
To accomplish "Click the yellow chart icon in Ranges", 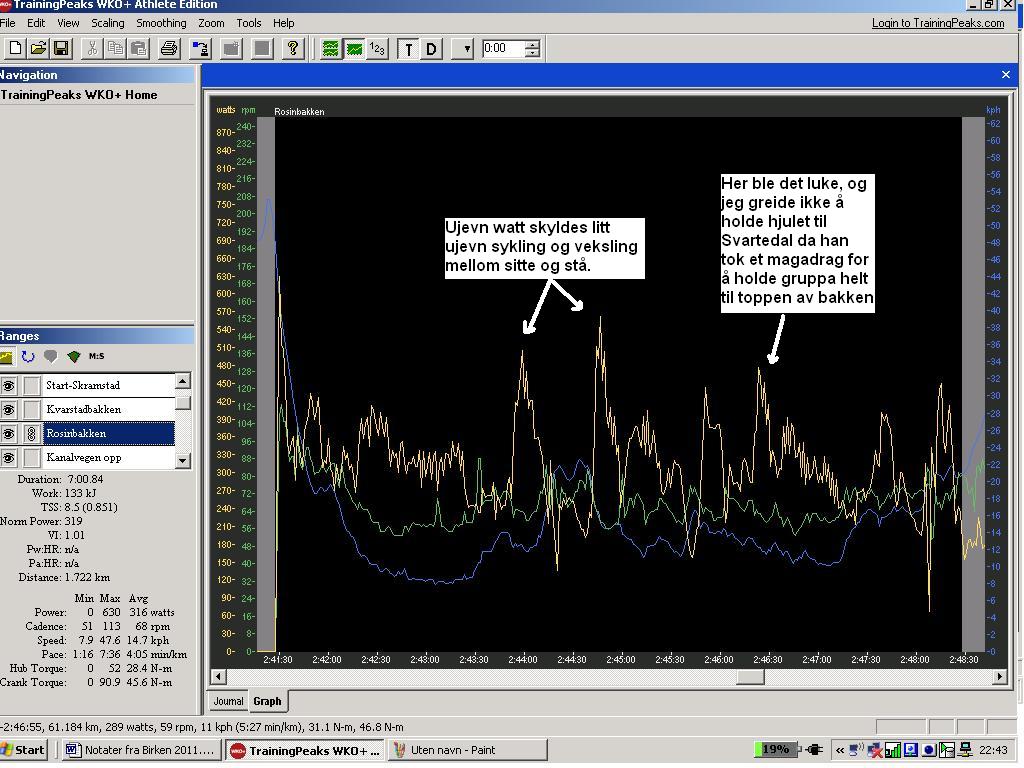I will click(x=6, y=357).
